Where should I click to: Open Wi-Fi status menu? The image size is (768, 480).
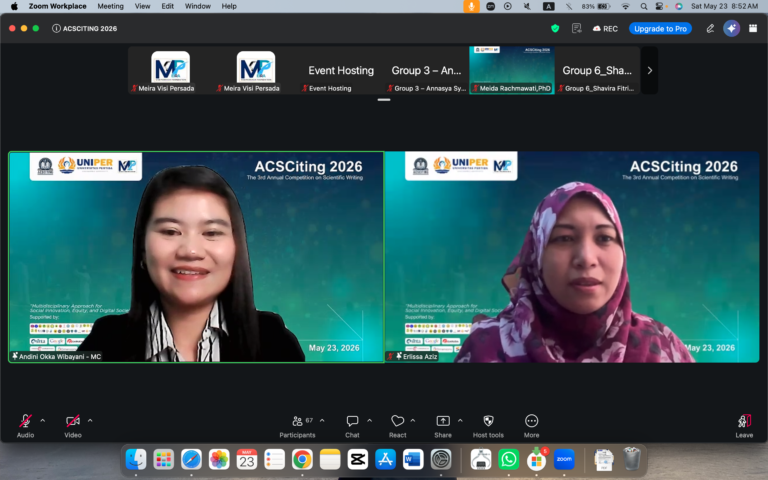coord(625,6)
